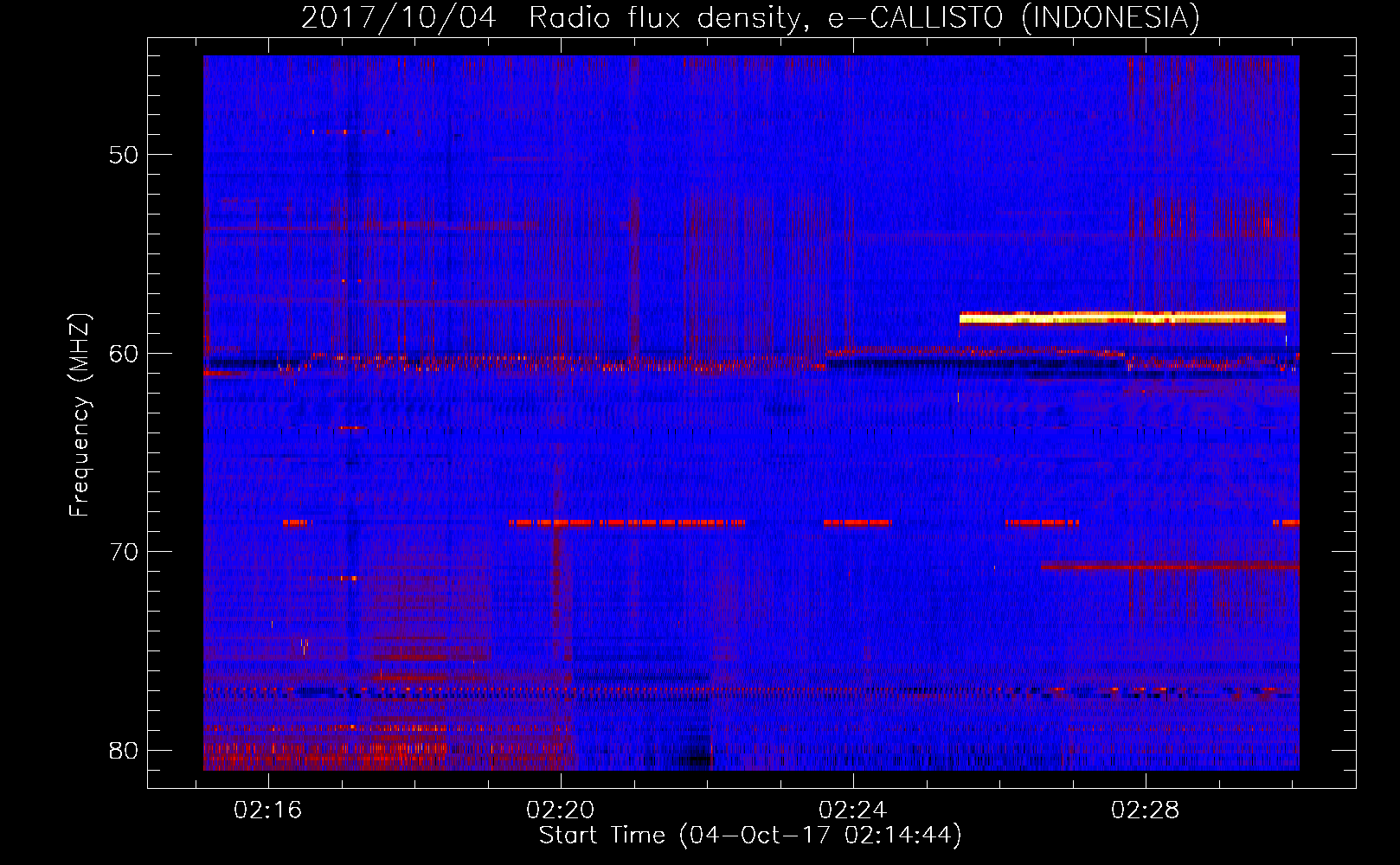
Task: Click the 02:24 time tick label
Action: pyautogui.click(x=853, y=811)
